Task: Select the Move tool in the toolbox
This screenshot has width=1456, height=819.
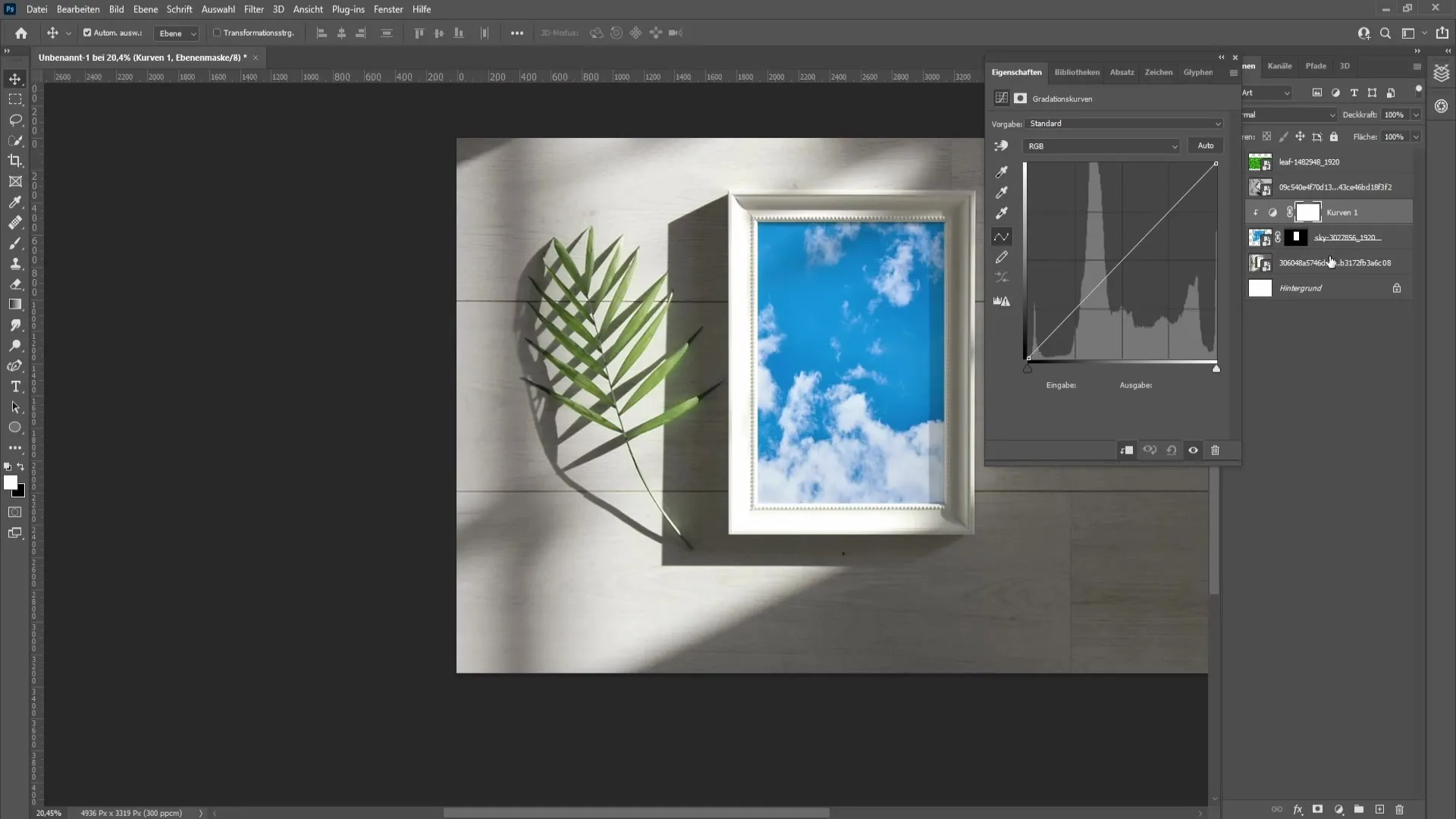Action: 15,79
